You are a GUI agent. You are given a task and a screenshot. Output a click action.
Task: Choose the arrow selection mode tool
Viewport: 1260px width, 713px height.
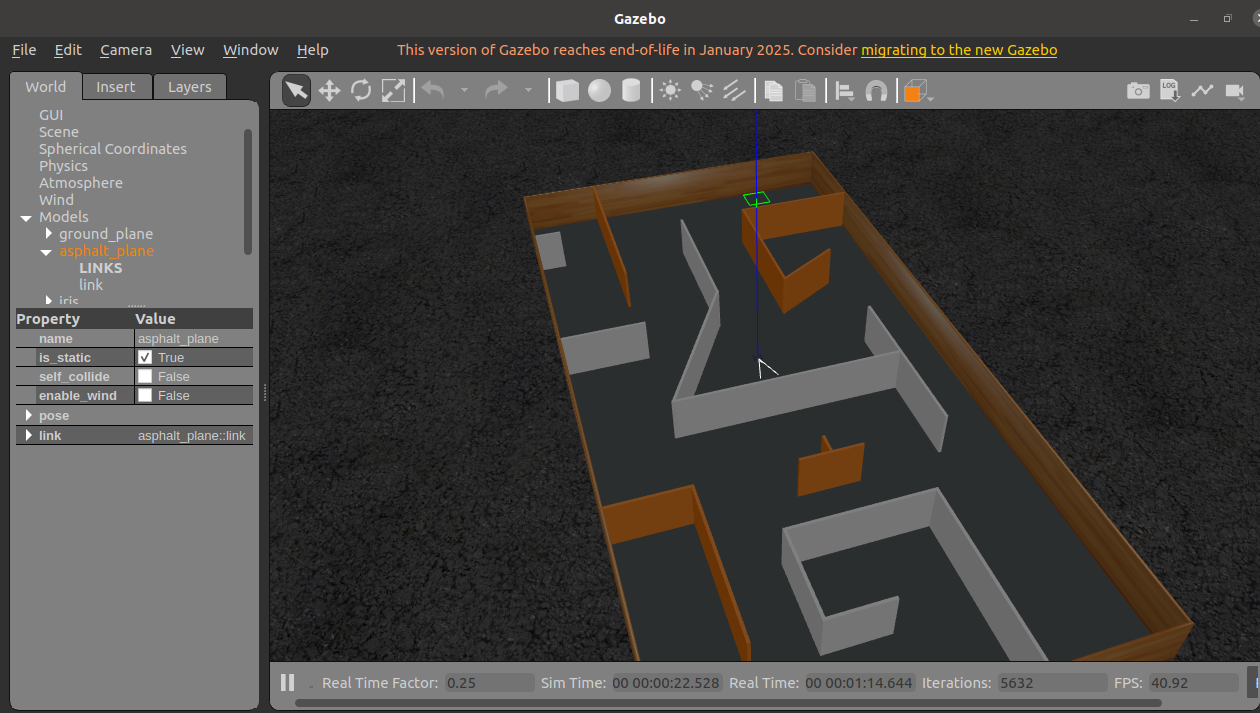click(x=296, y=91)
